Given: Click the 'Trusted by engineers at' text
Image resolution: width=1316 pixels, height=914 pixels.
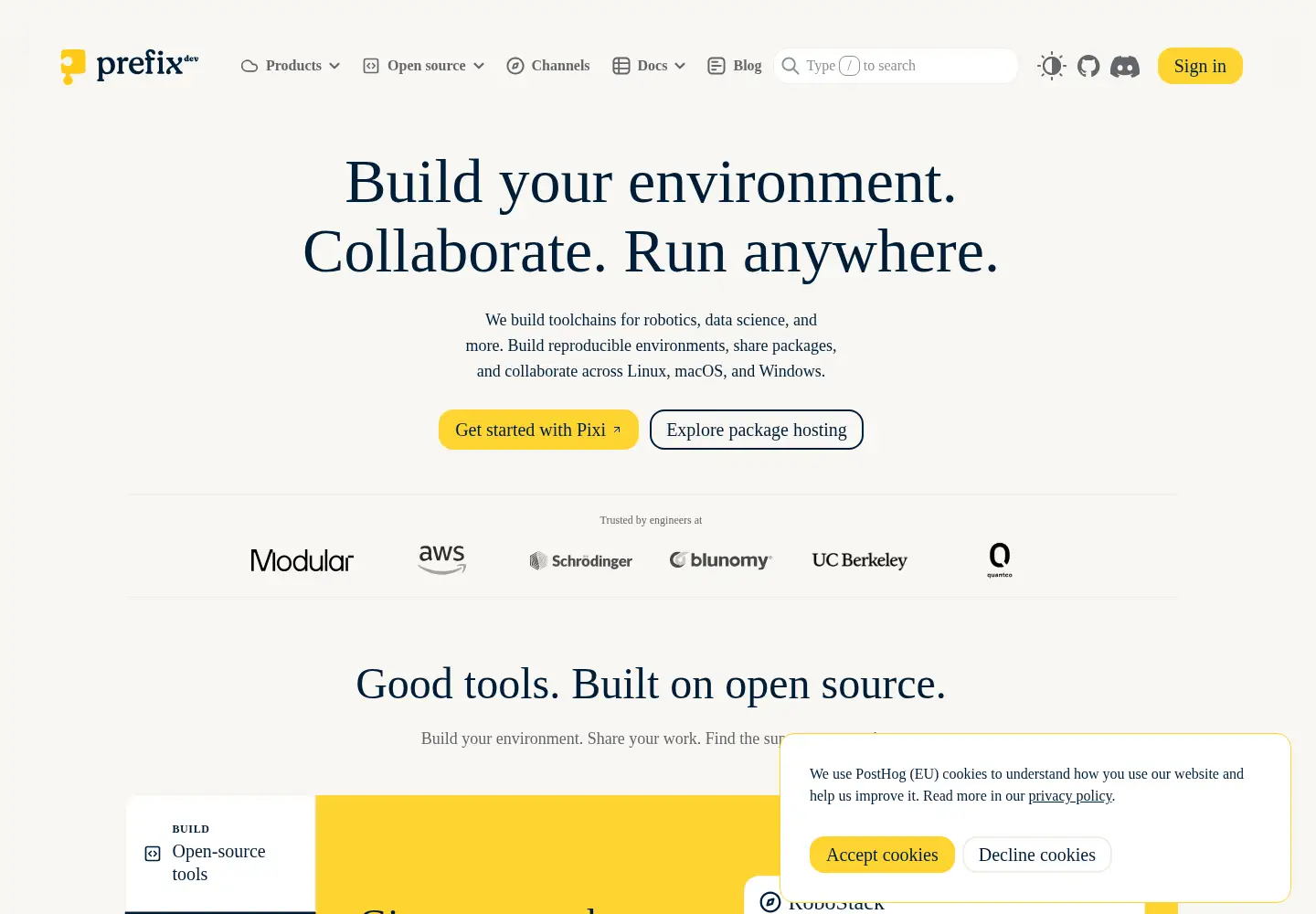Looking at the screenshot, I should 651,520.
